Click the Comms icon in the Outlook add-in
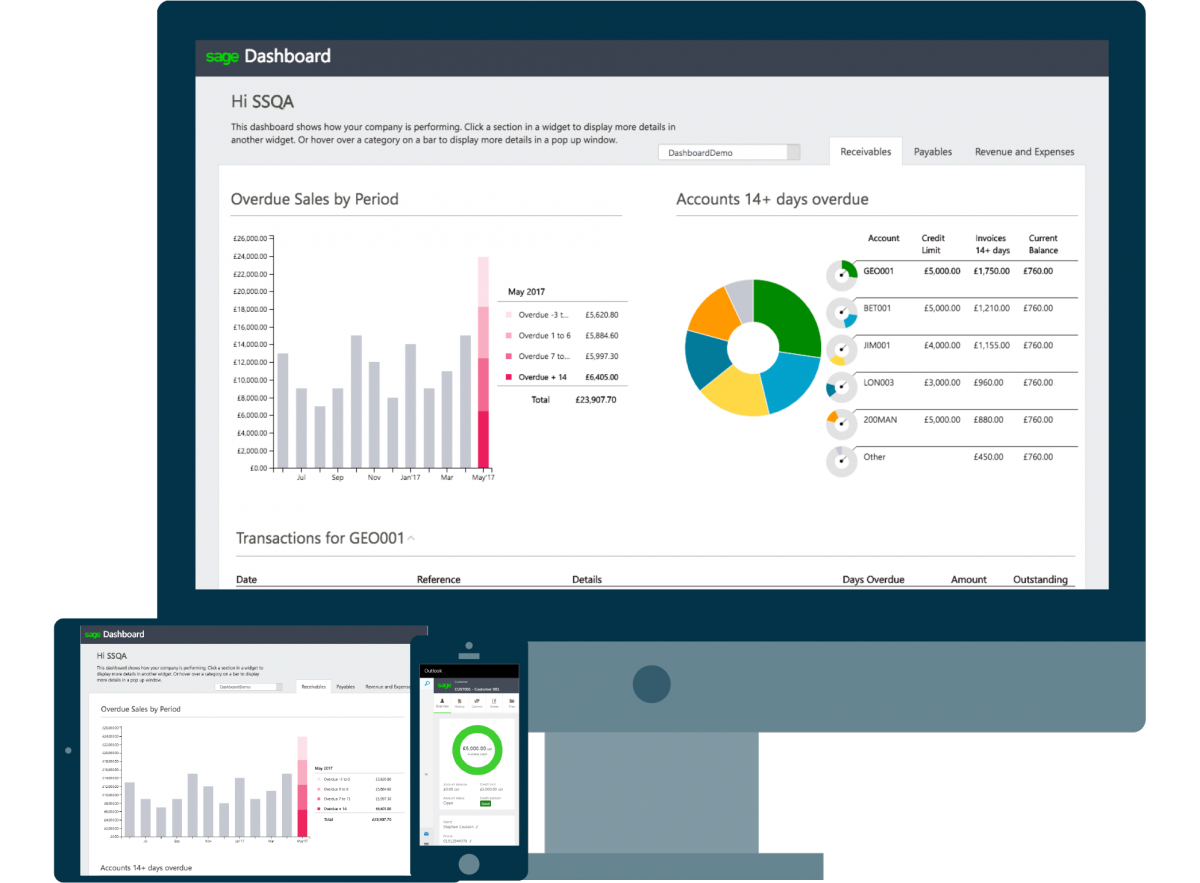The image size is (1200, 883). (477, 700)
